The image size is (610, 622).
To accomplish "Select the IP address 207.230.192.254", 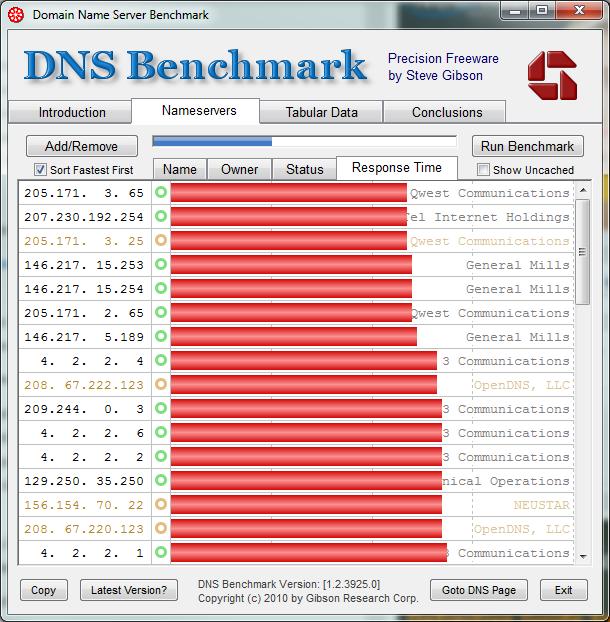I will point(84,217).
